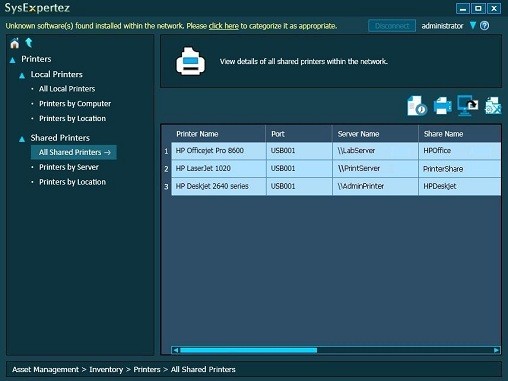Select the HP LaserJet 1020 cell
The width and height of the screenshot is (508, 381).
coord(218,169)
